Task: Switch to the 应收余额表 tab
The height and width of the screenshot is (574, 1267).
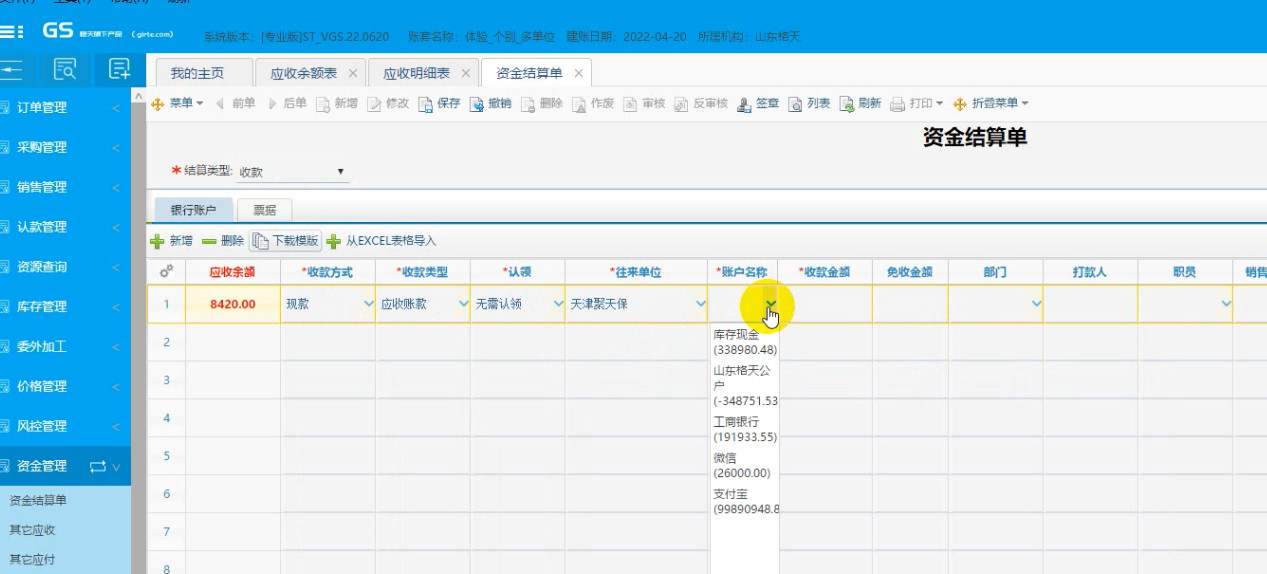Action: point(303,73)
